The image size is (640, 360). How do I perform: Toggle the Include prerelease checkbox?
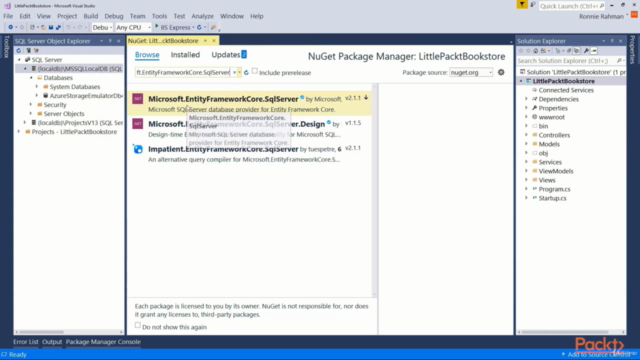pos(255,71)
